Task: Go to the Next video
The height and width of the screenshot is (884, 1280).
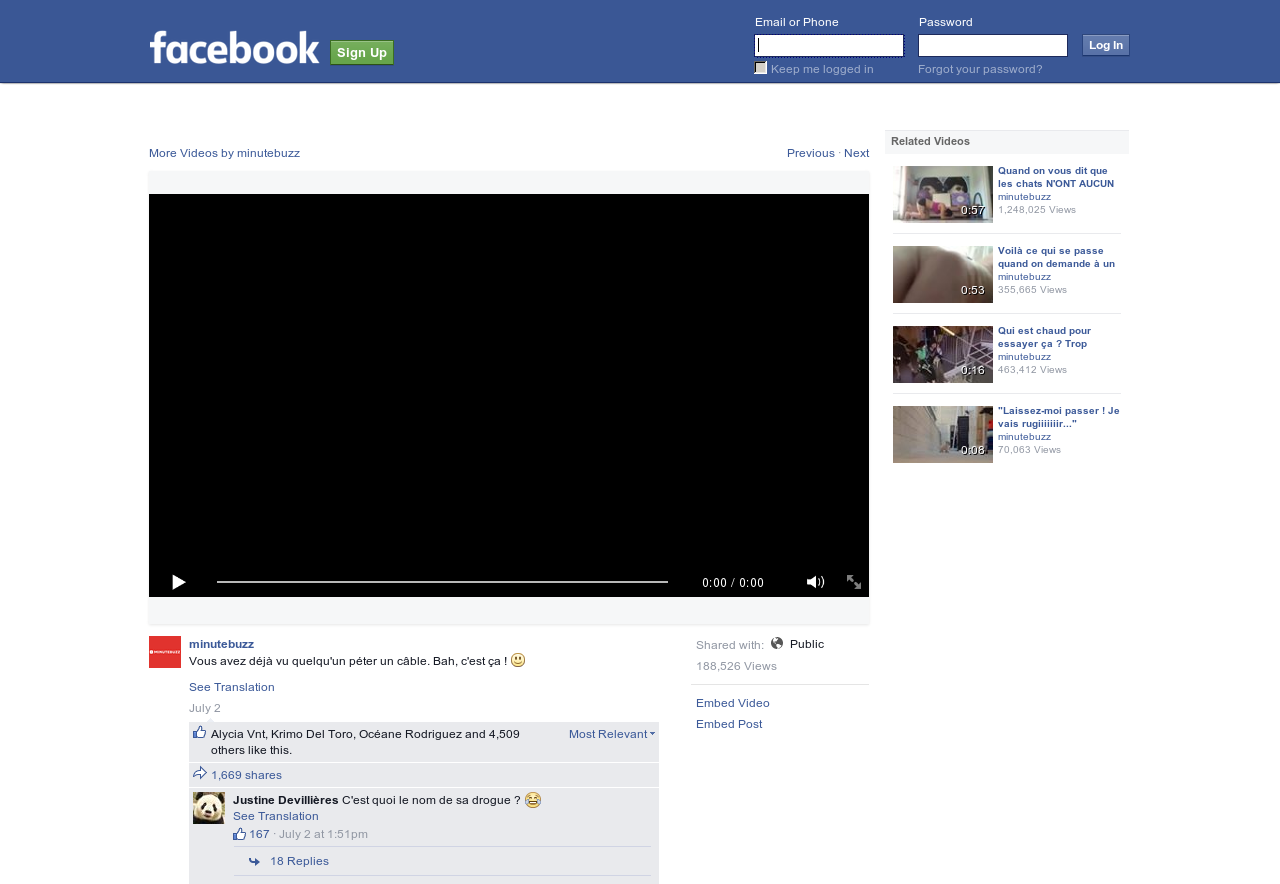Action: coord(856,153)
